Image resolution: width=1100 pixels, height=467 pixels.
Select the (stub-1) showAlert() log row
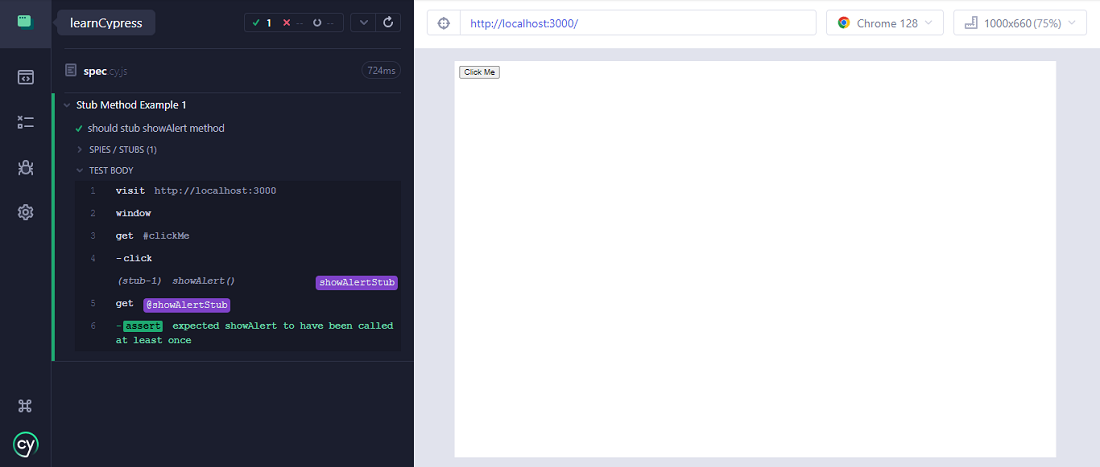pos(239,281)
